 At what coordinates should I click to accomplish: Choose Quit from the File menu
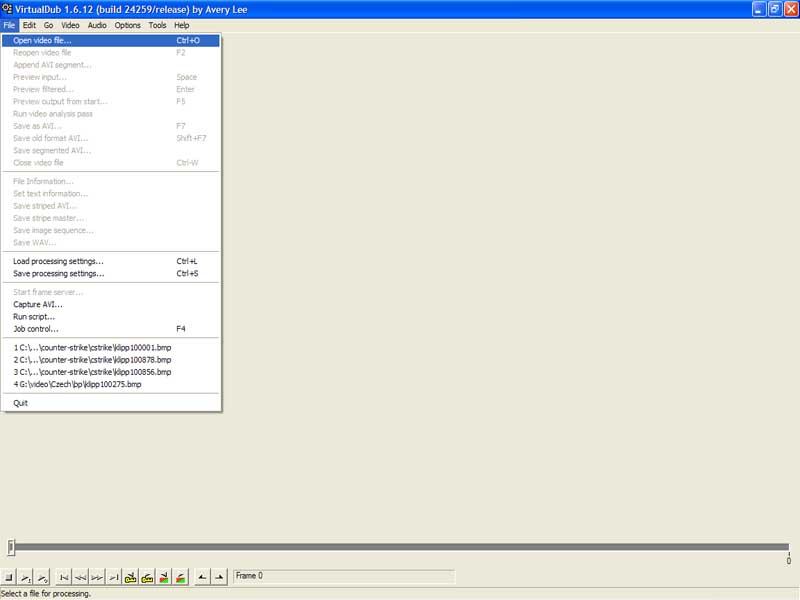(x=111, y=403)
